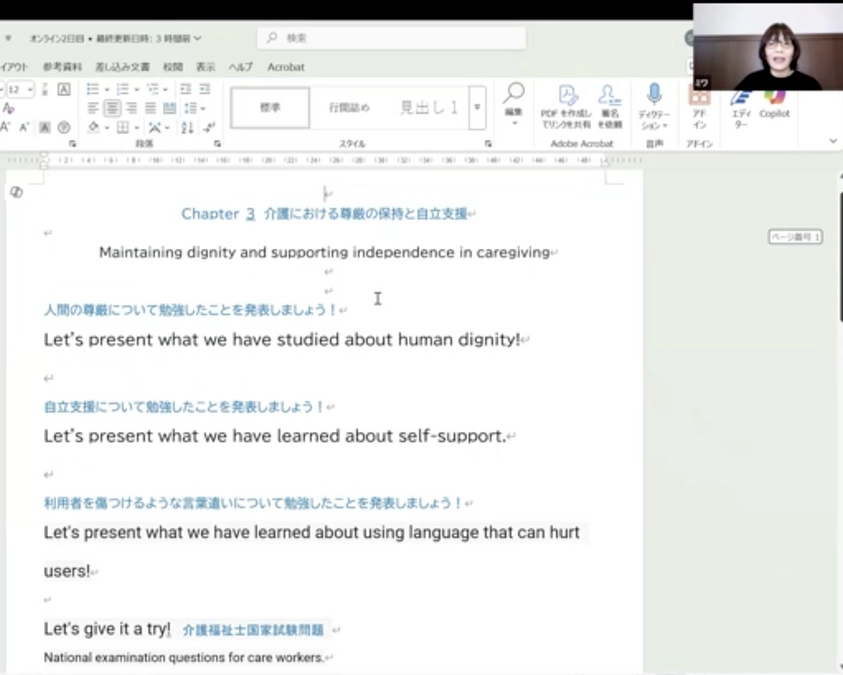The height and width of the screenshot is (675, 843).
Task: Open the Acrobat ribbon tab
Action: (286, 67)
